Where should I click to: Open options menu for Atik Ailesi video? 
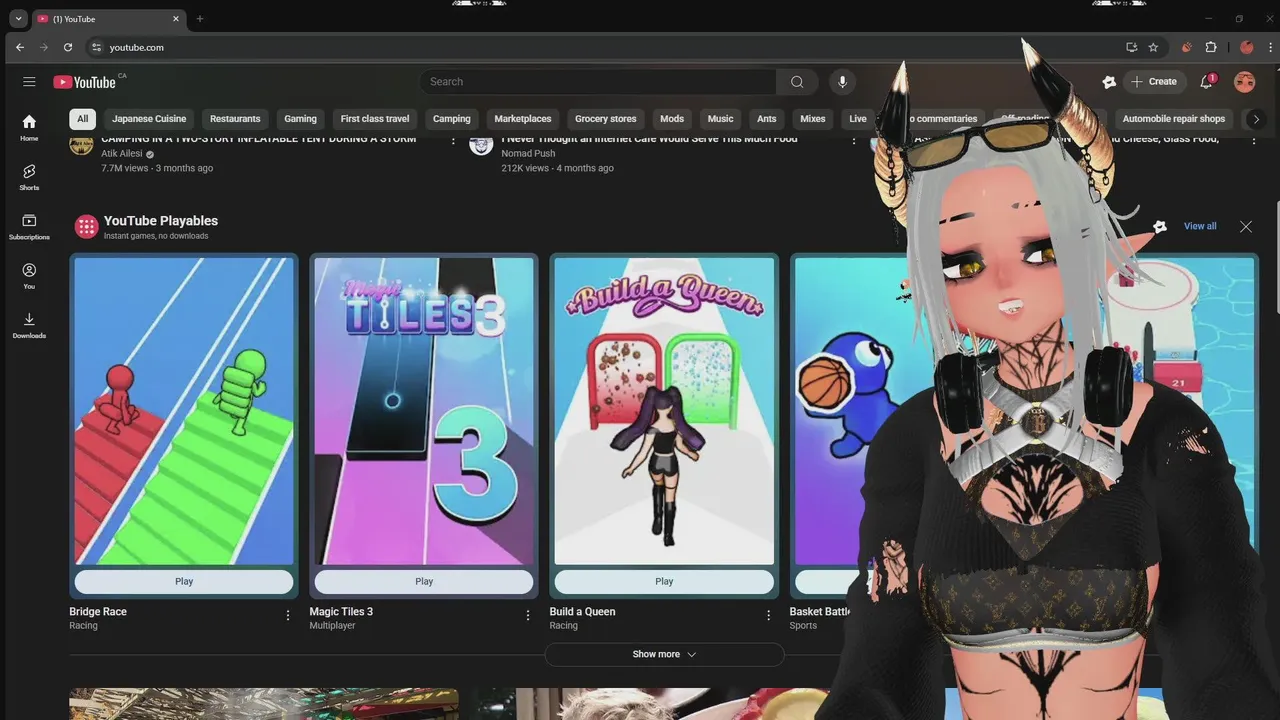tap(453, 142)
